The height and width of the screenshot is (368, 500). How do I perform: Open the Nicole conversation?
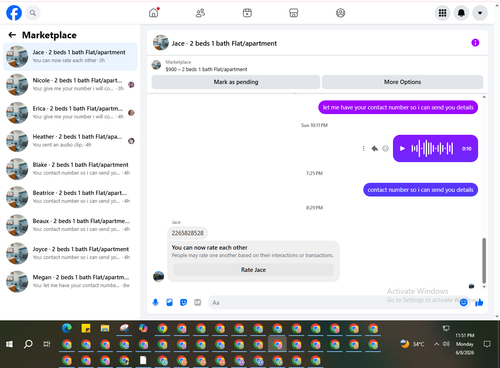tap(70, 85)
